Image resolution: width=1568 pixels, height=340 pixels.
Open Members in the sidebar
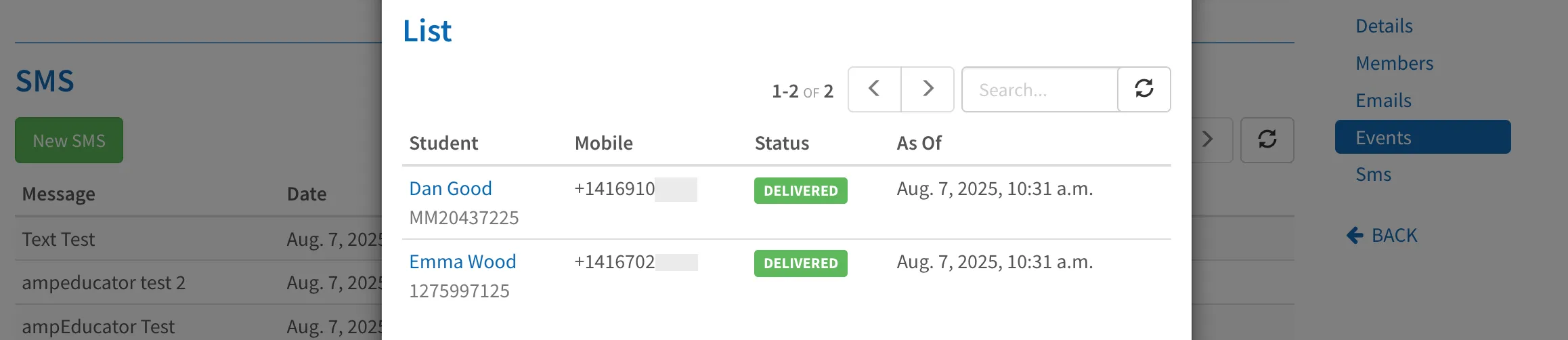click(x=1394, y=63)
